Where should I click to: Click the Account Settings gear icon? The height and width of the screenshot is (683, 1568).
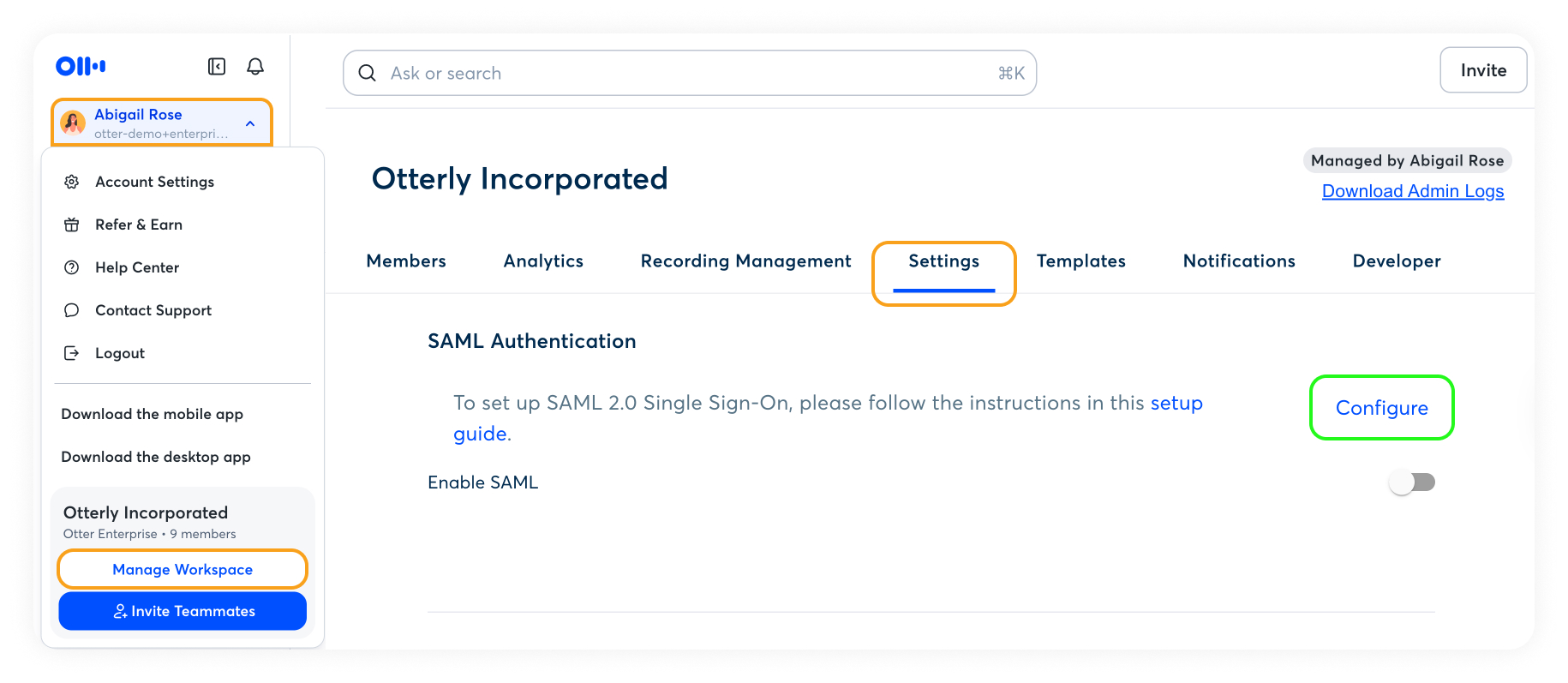click(72, 182)
